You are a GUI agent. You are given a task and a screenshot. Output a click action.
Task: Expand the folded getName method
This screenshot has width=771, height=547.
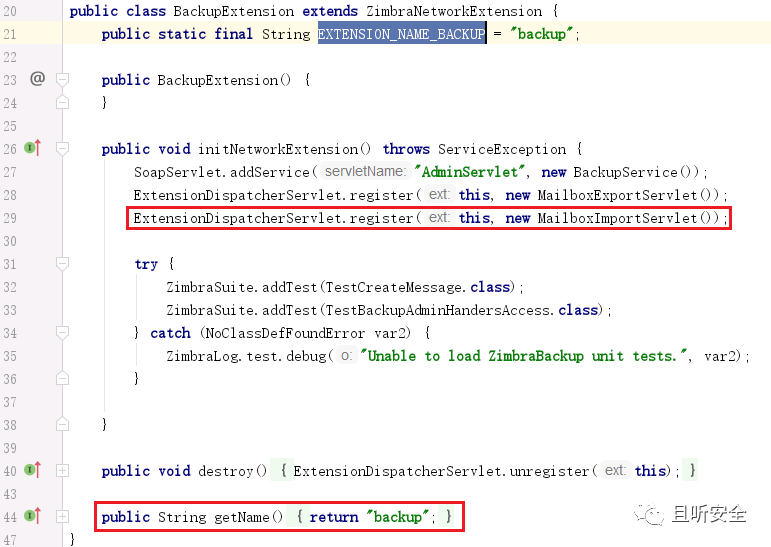pyautogui.click(x=62, y=517)
